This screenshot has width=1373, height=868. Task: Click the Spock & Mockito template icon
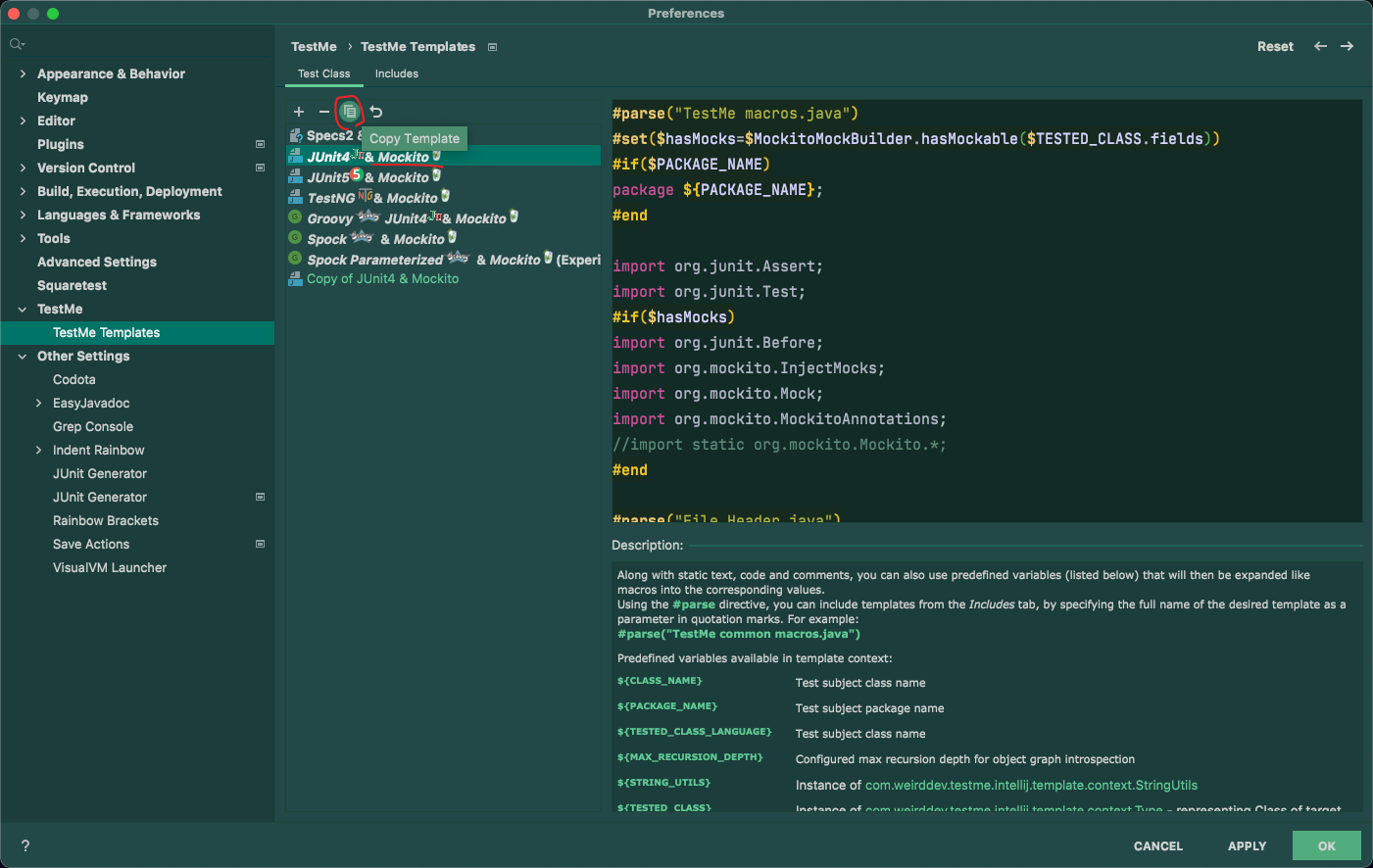[x=294, y=238]
